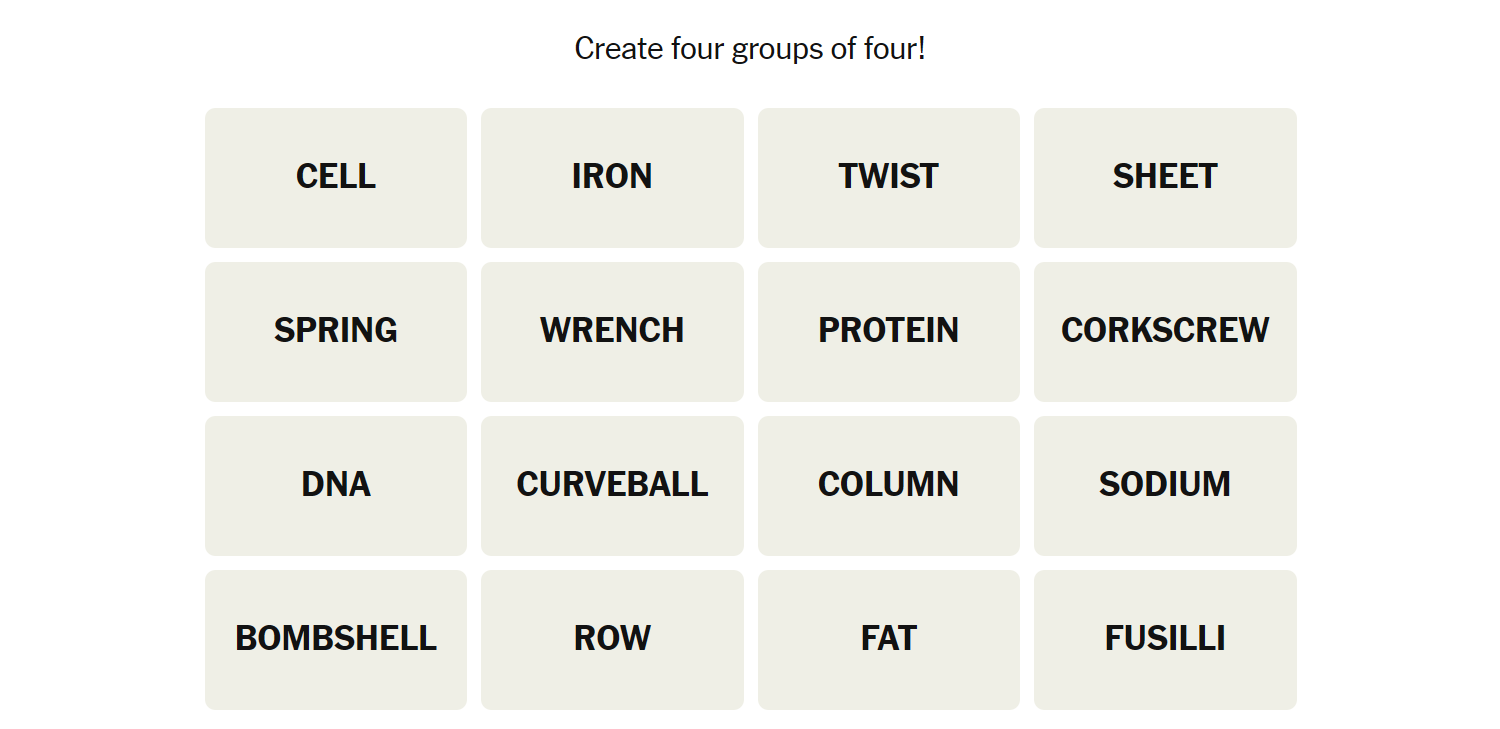Click the WRENCH tile
The image size is (1500, 729).
[612, 331]
